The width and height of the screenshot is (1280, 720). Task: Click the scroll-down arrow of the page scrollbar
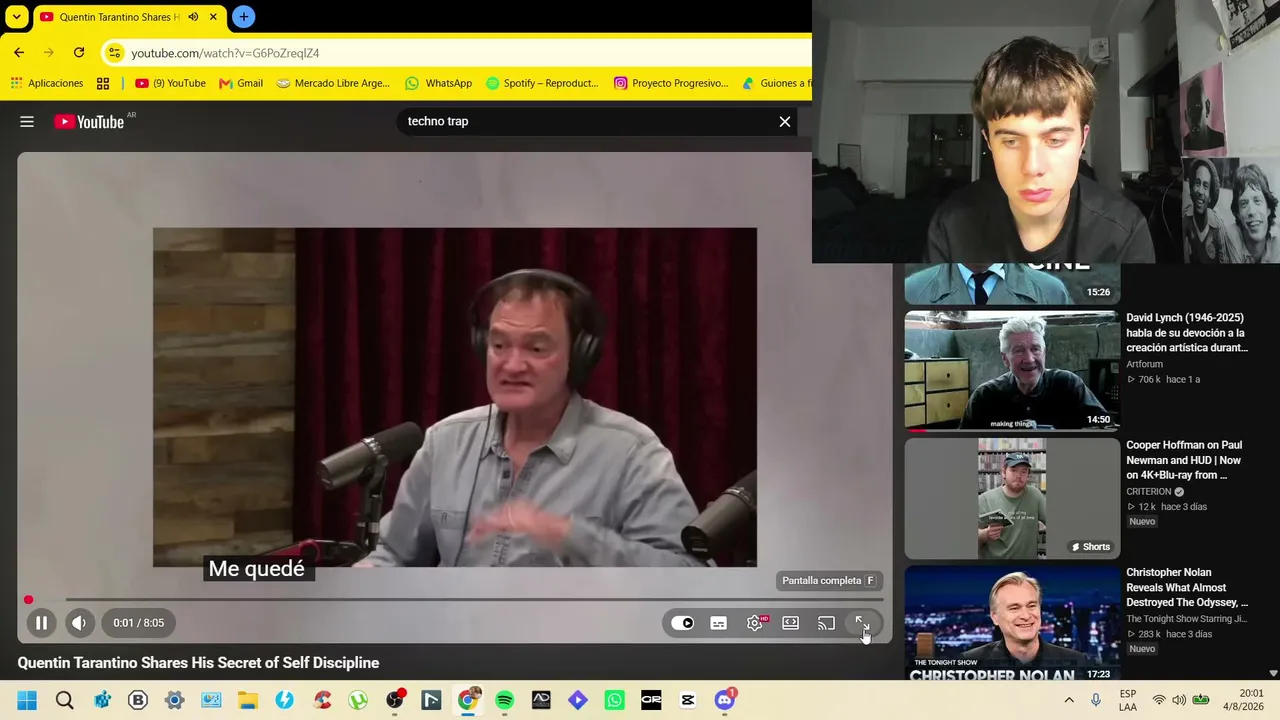coord(1273,674)
